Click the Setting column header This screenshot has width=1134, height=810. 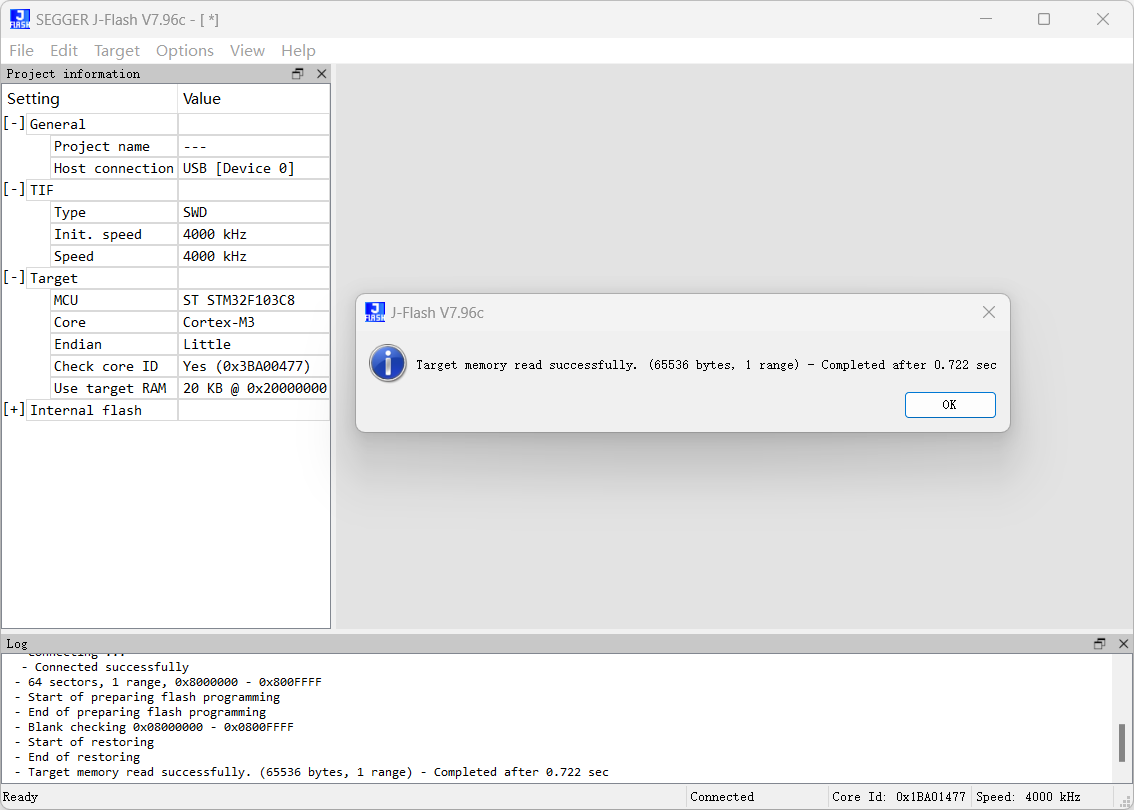[90, 98]
